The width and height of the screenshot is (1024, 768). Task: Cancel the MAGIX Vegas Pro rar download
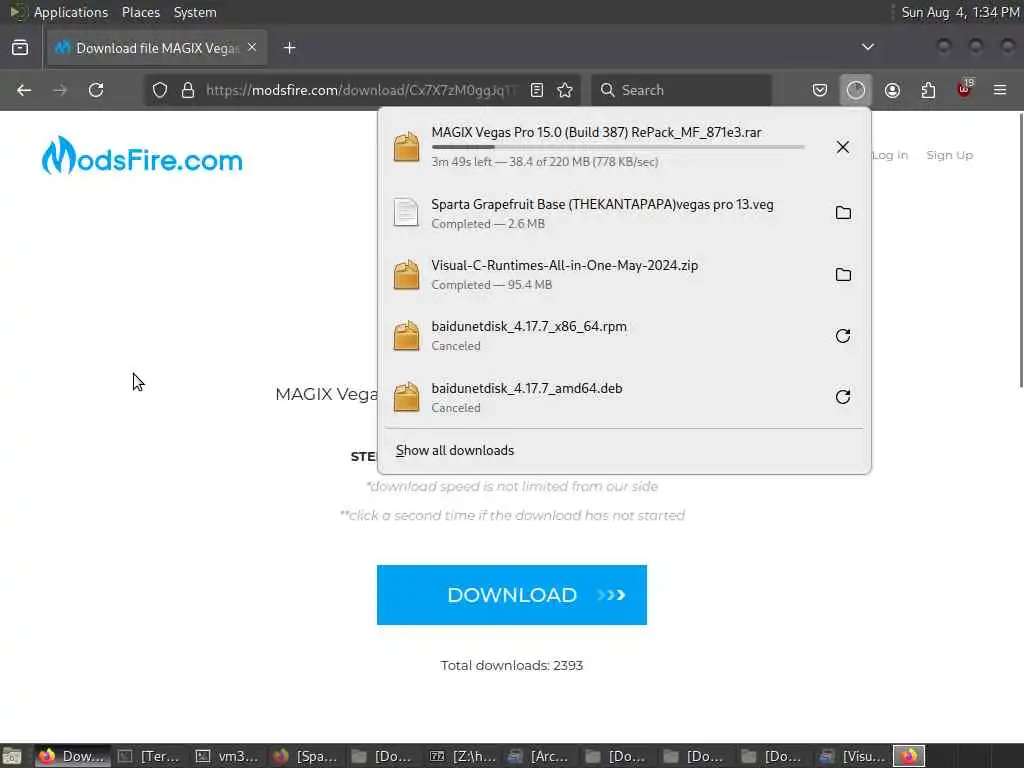tap(842, 147)
